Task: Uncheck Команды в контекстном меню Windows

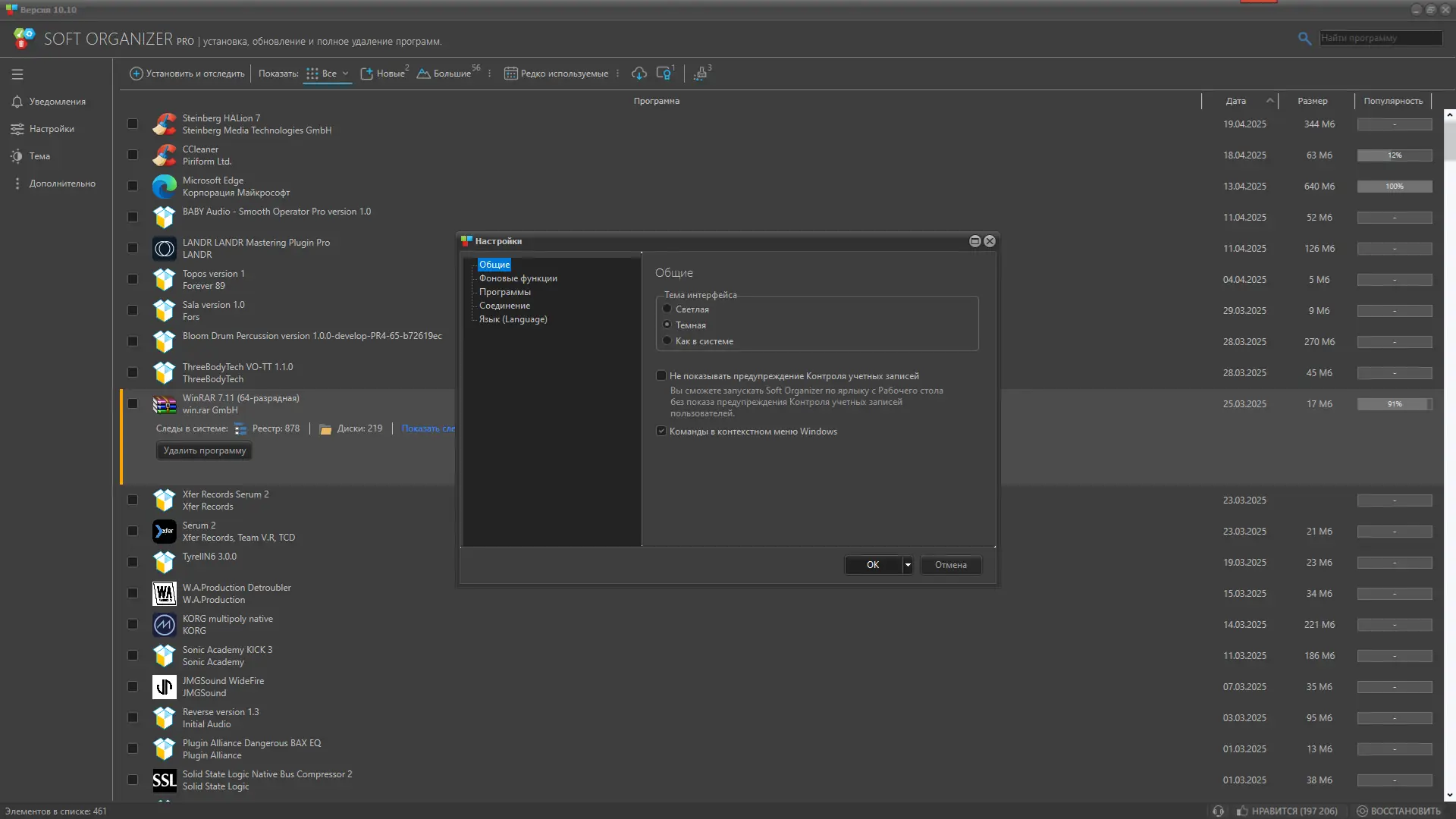Action: 661,431
